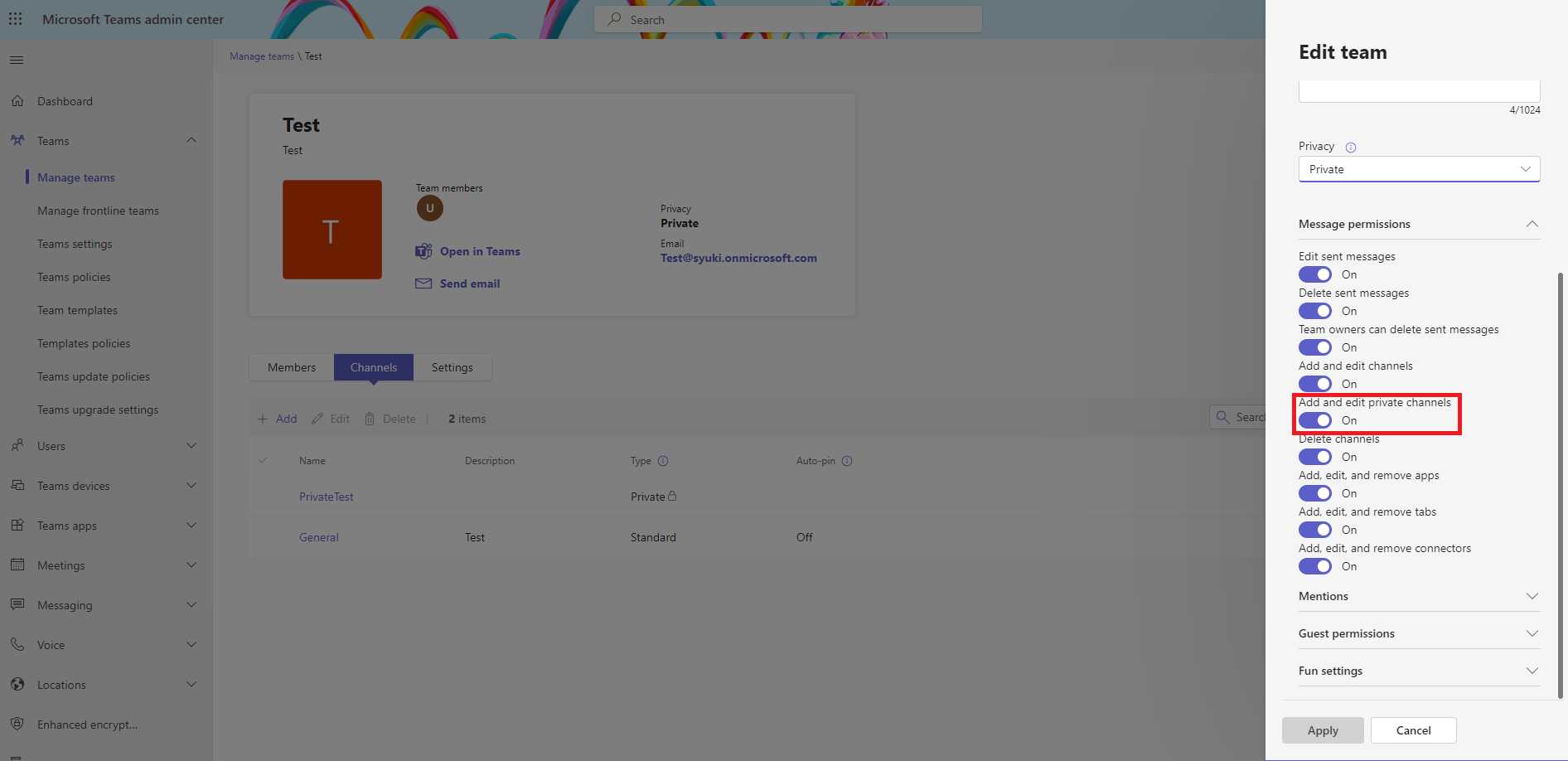Open Teams policies in sidebar
The height and width of the screenshot is (761, 1568).
tap(74, 277)
